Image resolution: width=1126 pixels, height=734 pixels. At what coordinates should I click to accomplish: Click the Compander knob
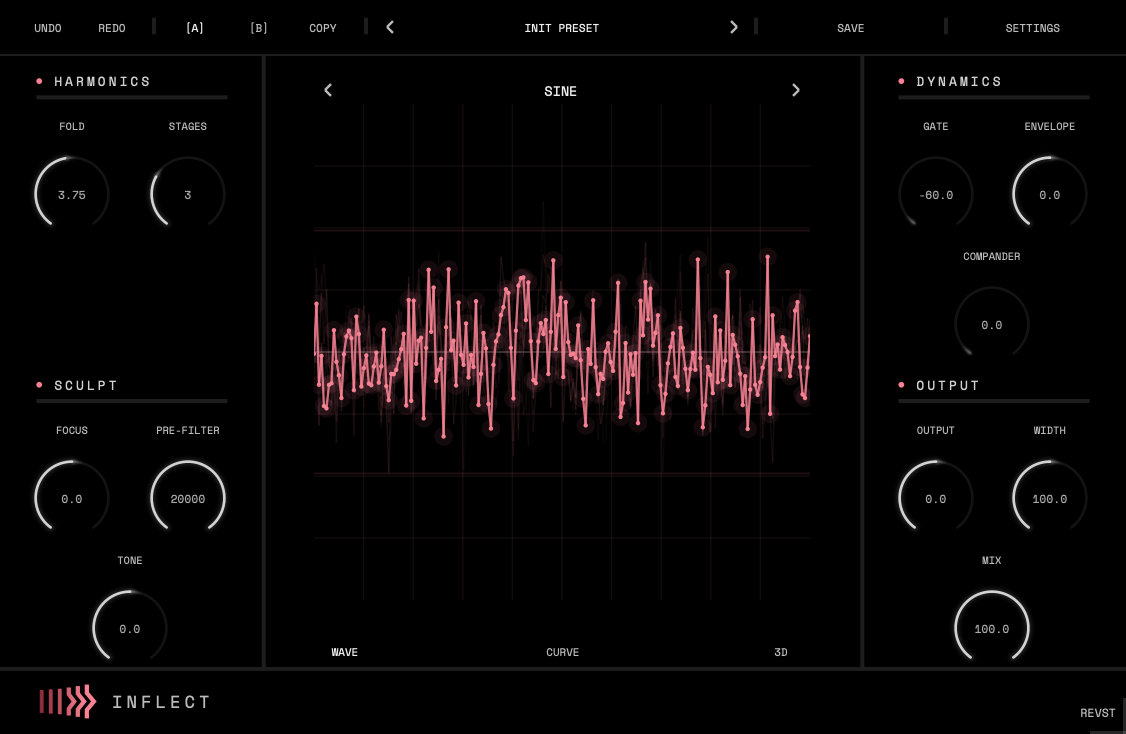(x=992, y=324)
